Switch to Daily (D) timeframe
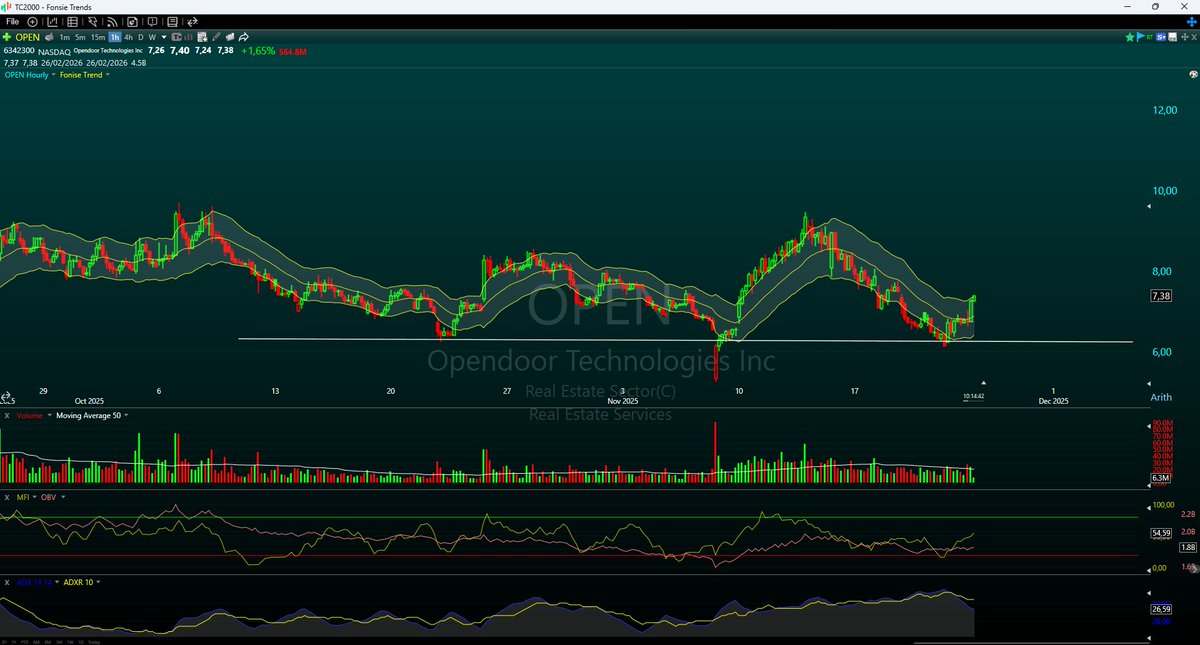This screenshot has height=645, width=1200. coord(141,37)
